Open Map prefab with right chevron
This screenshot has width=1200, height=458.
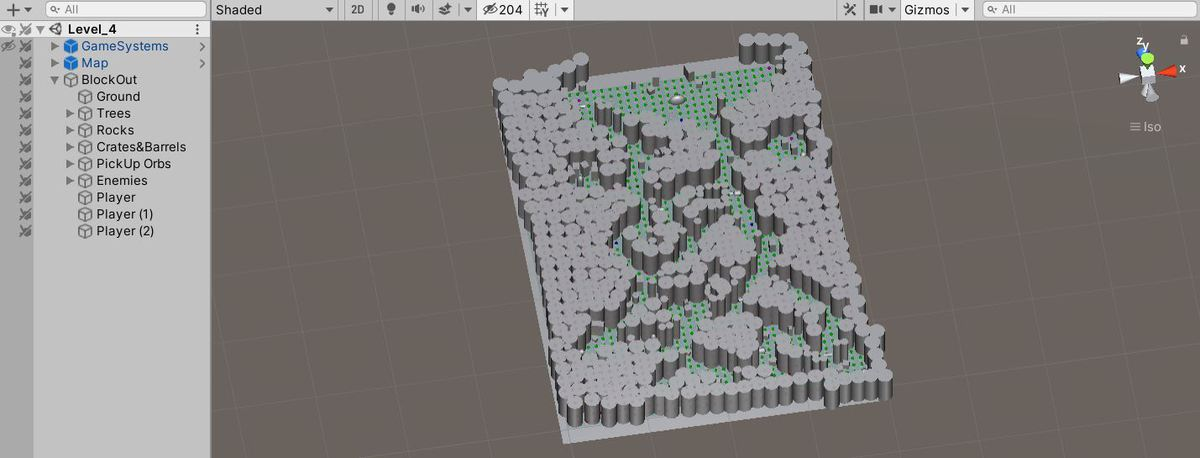pyautogui.click(x=202, y=63)
